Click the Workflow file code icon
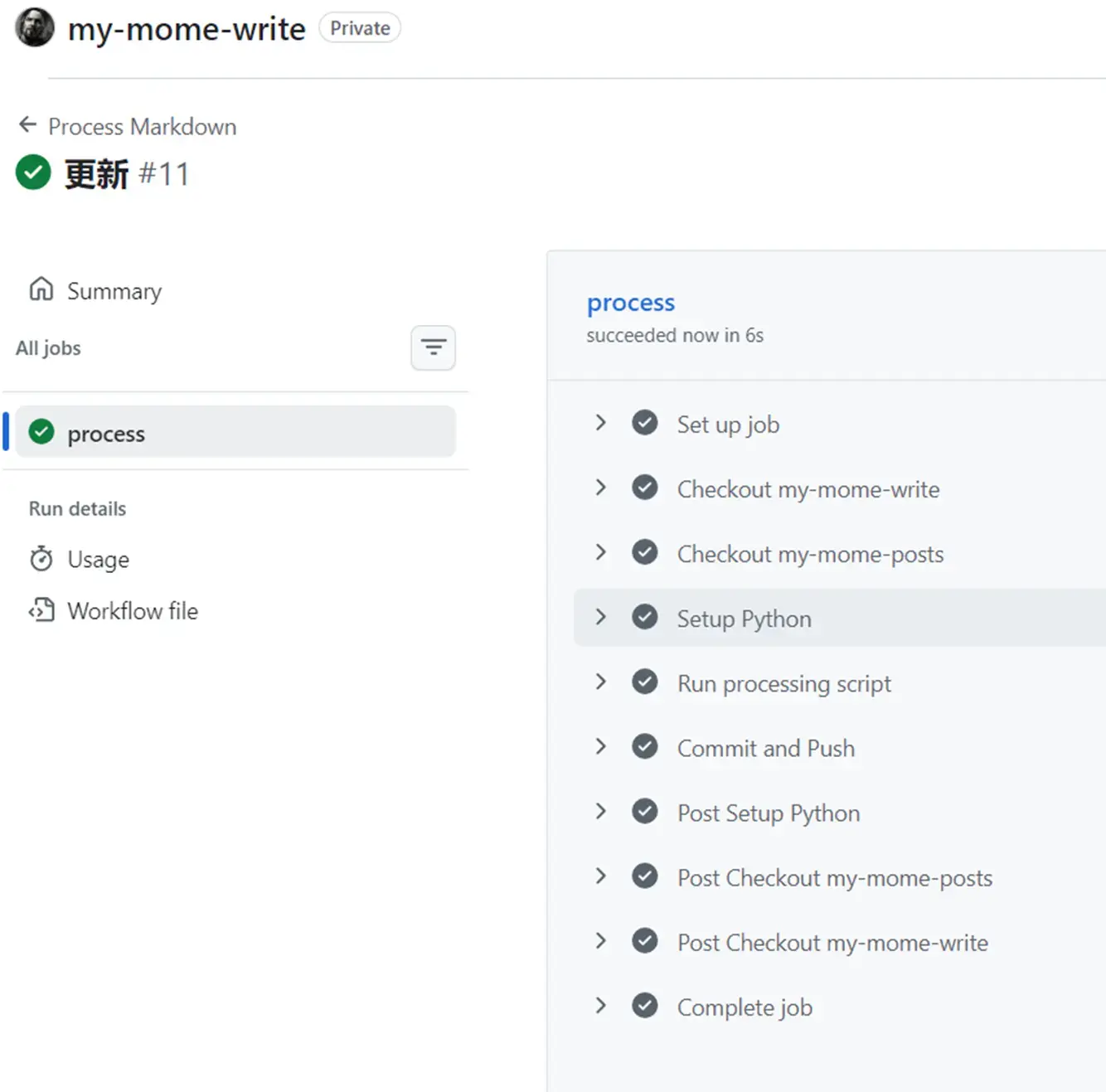 [41, 610]
